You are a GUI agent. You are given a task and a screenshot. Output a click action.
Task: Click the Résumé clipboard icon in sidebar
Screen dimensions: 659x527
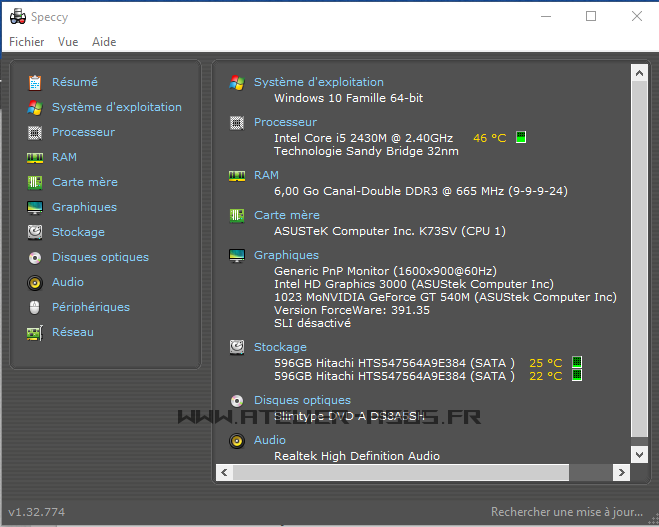[x=35, y=82]
